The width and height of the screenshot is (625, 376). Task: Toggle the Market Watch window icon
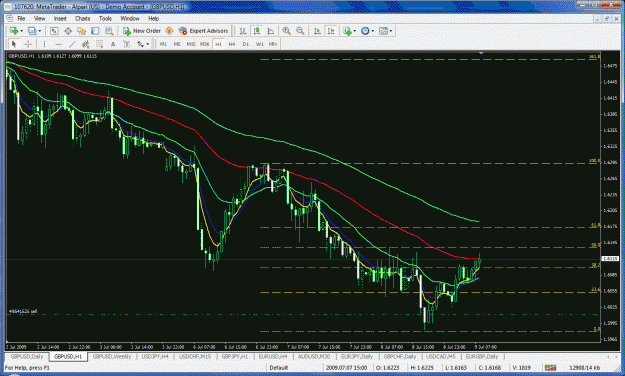coord(54,31)
